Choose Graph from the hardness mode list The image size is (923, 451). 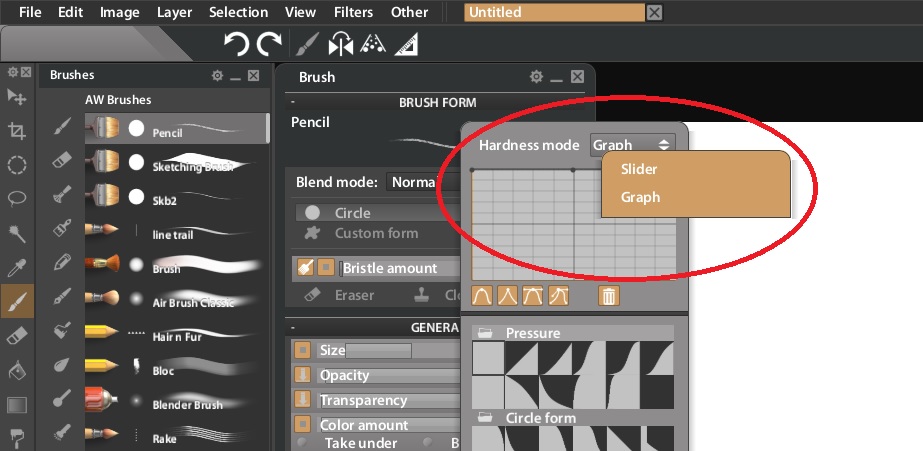pyautogui.click(x=640, y=197)
